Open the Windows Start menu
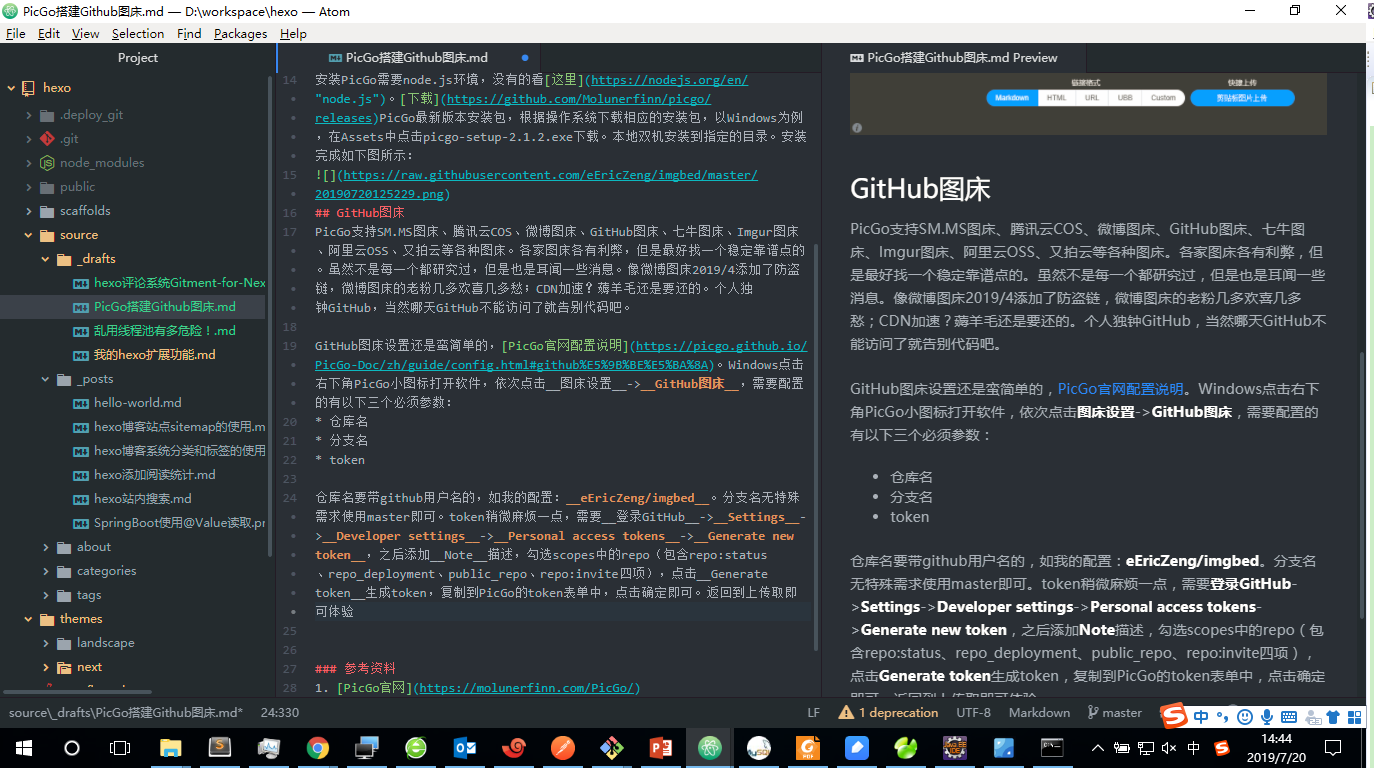Image resolution: width=1374 pixels, height=768 pixels. click(23, 747)
